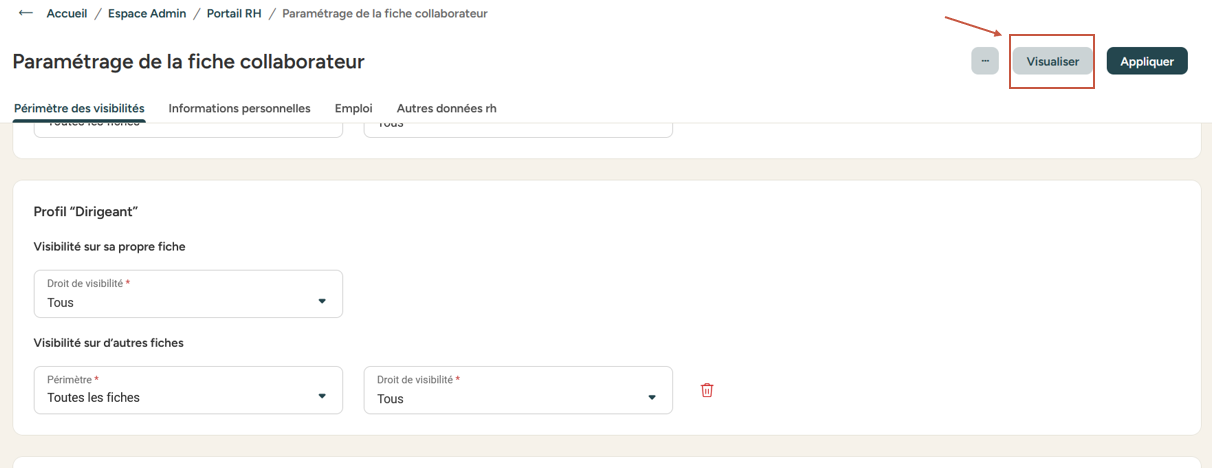Go to Accueil in the breadcrumb

coord(67,14)
